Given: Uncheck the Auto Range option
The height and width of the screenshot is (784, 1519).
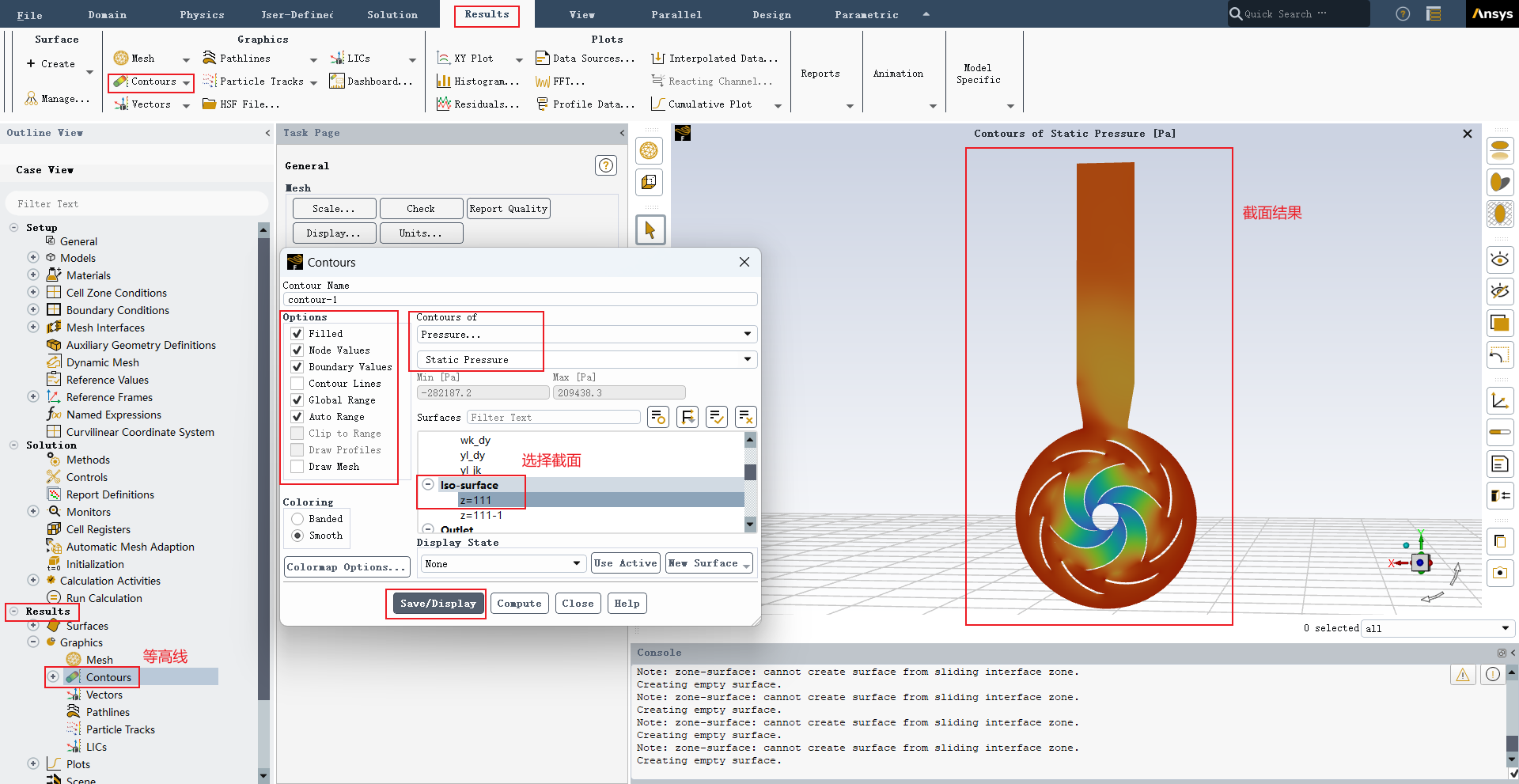Looking at the screenshot, I should point(297,417).
